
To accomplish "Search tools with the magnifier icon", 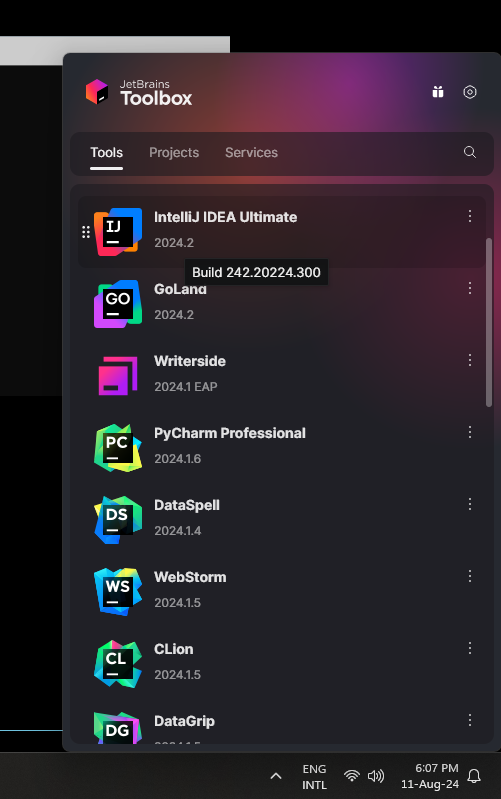I will [470, 152].
